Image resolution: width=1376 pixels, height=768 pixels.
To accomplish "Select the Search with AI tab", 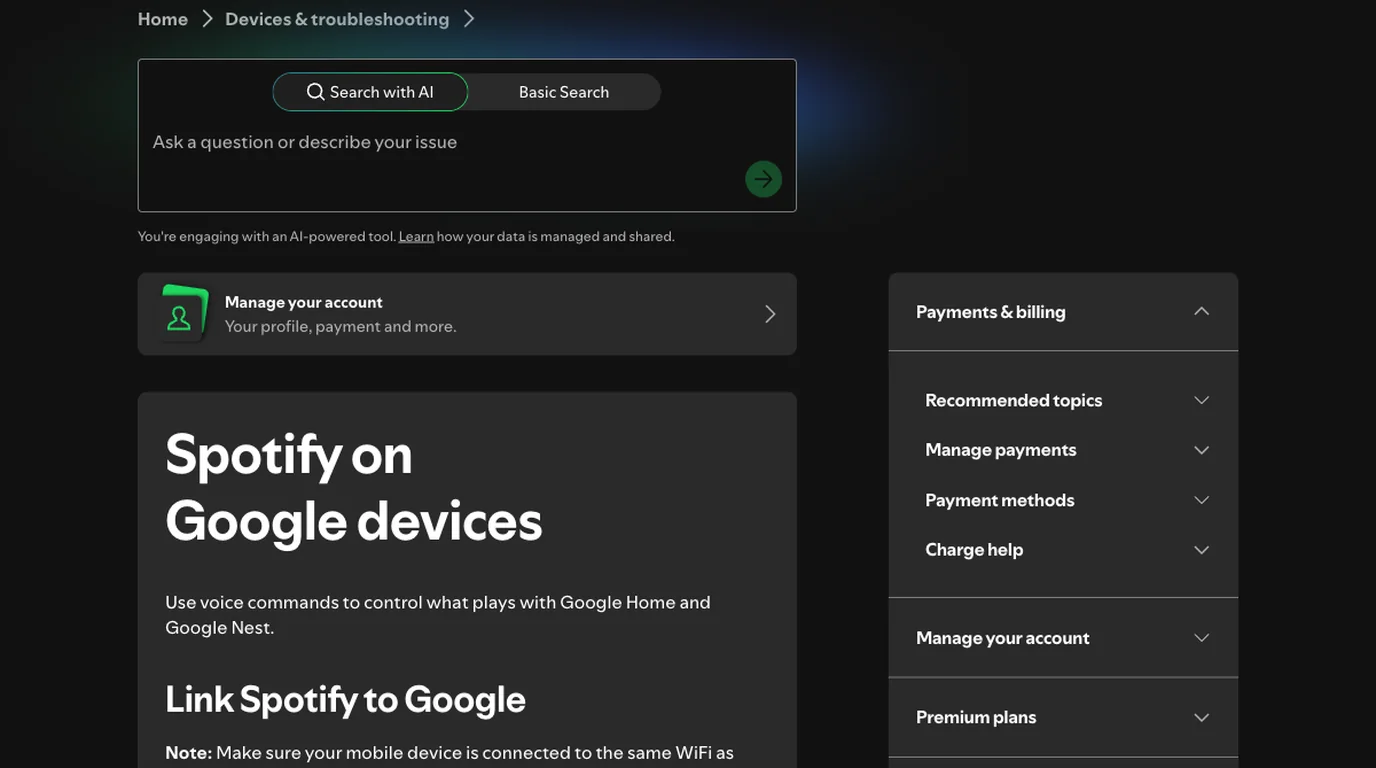I will [x=370, y=92].
